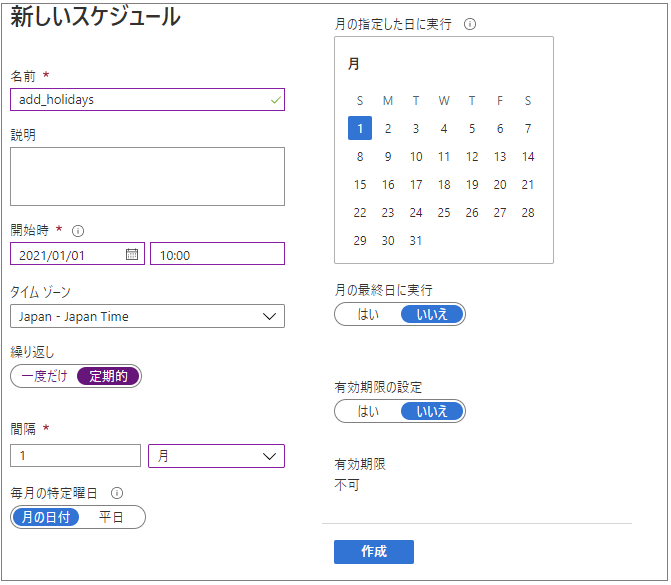
Task: Select day 10 in the month calendar
Action: coord(416,156)
